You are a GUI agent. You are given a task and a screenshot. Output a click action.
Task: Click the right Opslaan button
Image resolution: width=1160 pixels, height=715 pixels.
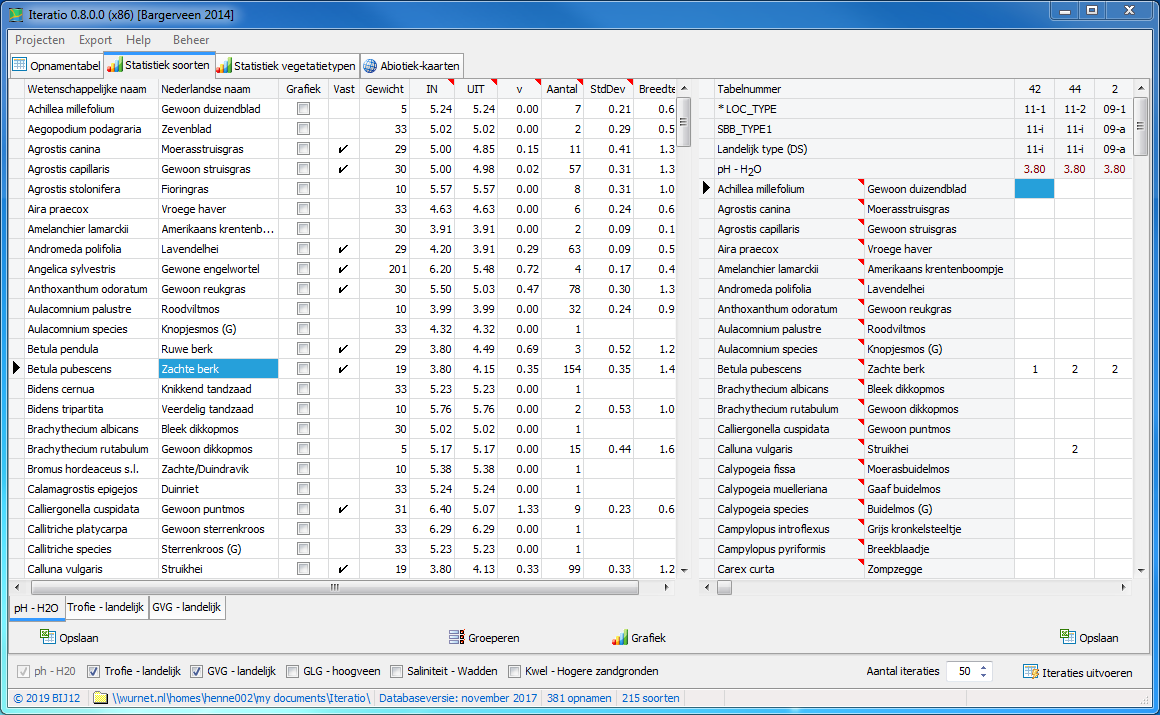1090,637
